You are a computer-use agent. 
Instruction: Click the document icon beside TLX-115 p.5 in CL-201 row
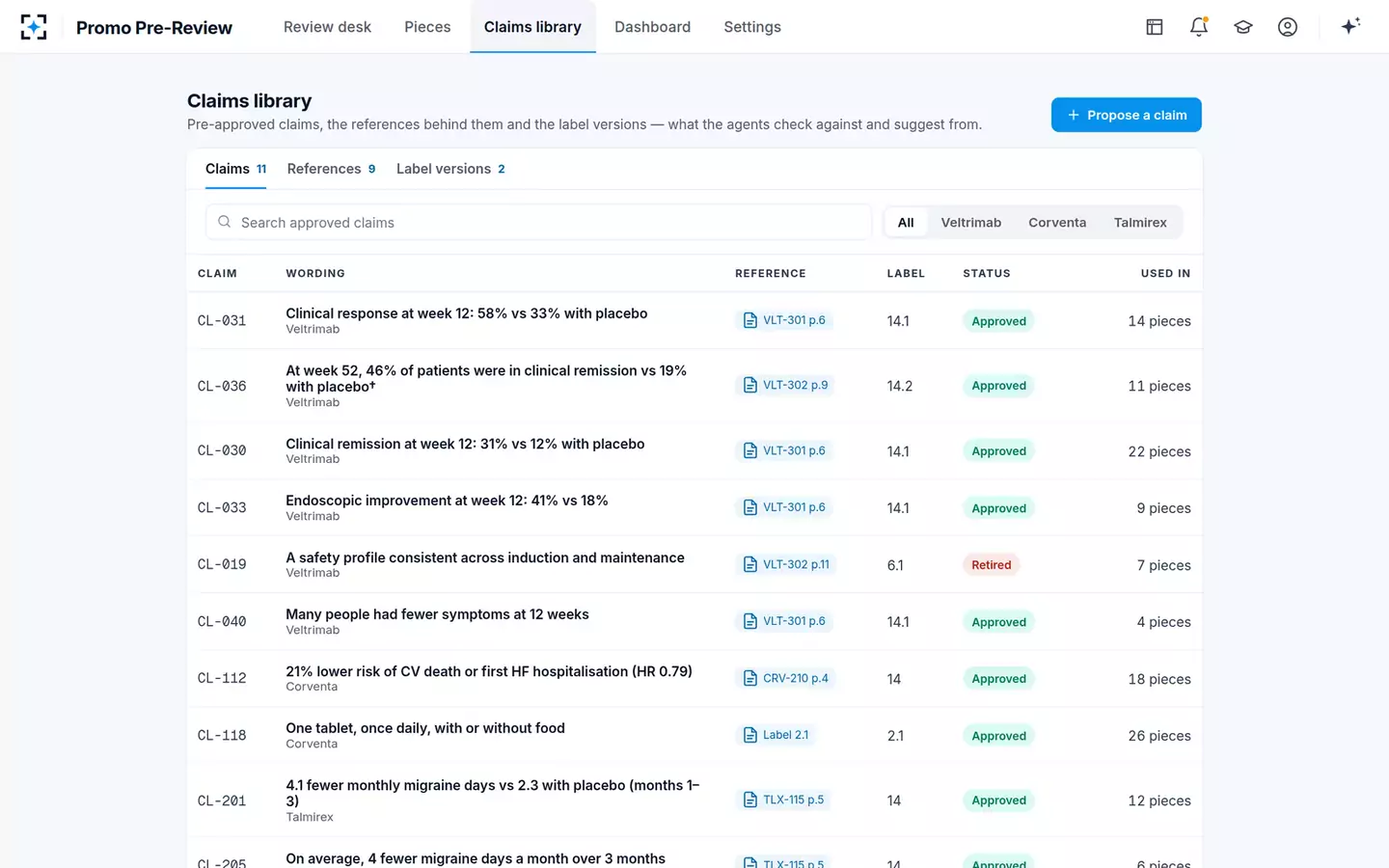pos(750,800)
